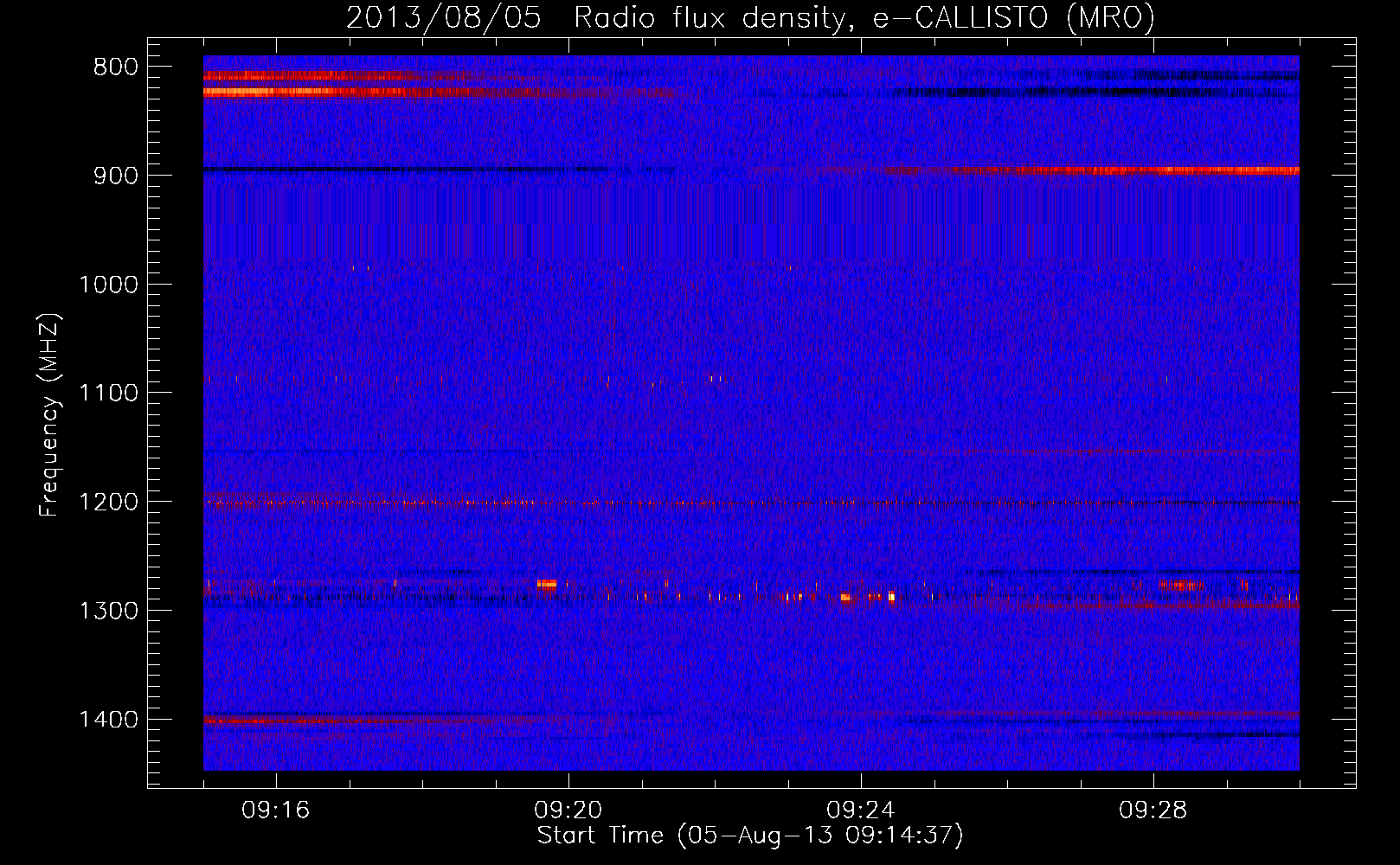
Task: Click the bright yellow burst near 1280 MHz at 09:19
Action: pos(547,585)
